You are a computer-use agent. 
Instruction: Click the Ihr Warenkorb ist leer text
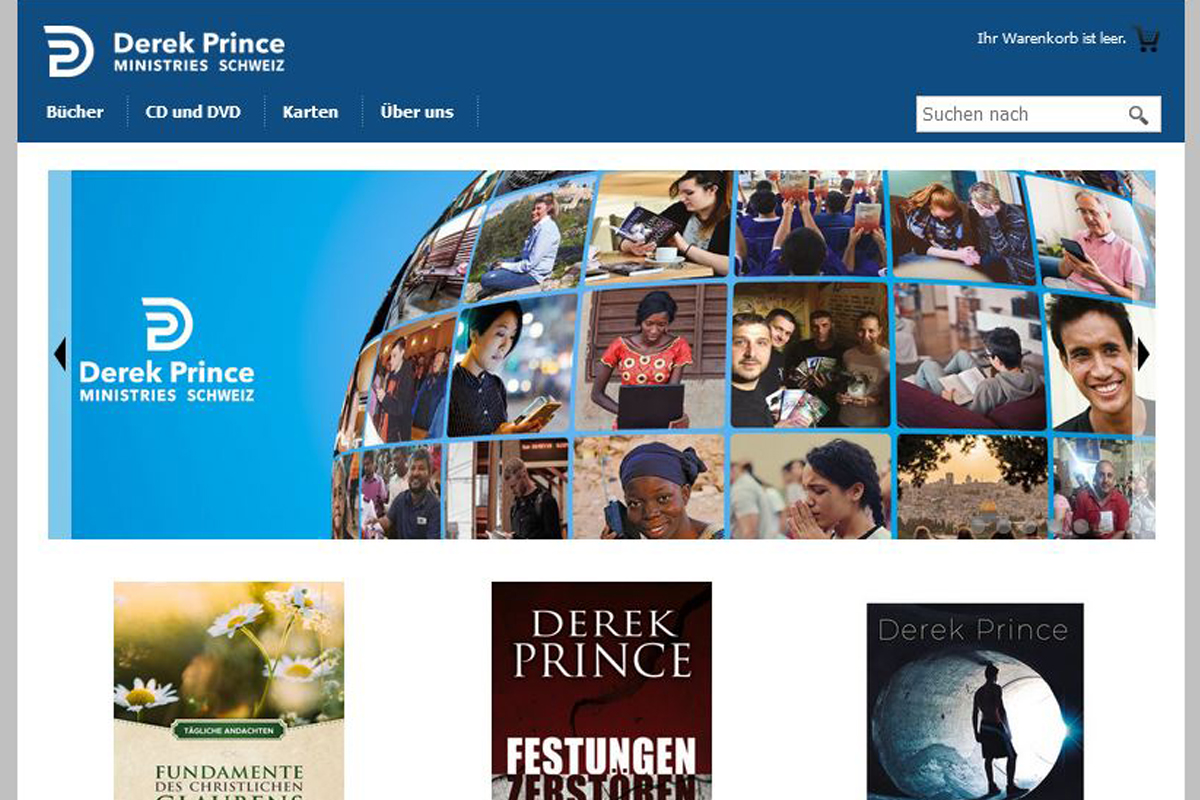pyautogui.click(x=1051, y=39)
